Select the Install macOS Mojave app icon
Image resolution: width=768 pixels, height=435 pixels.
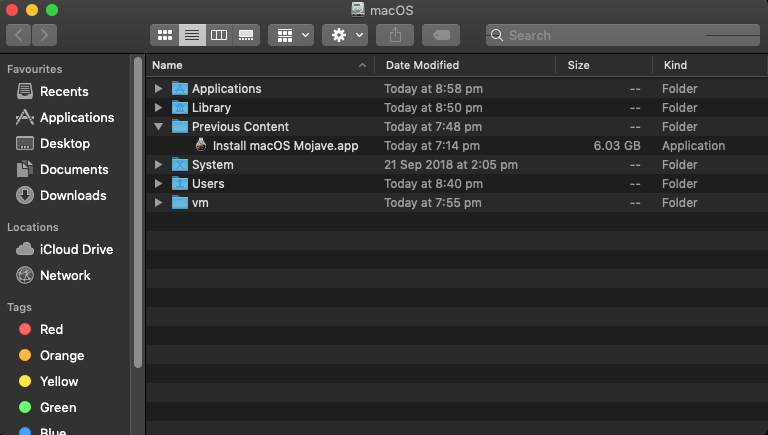(x=201, y=145)
